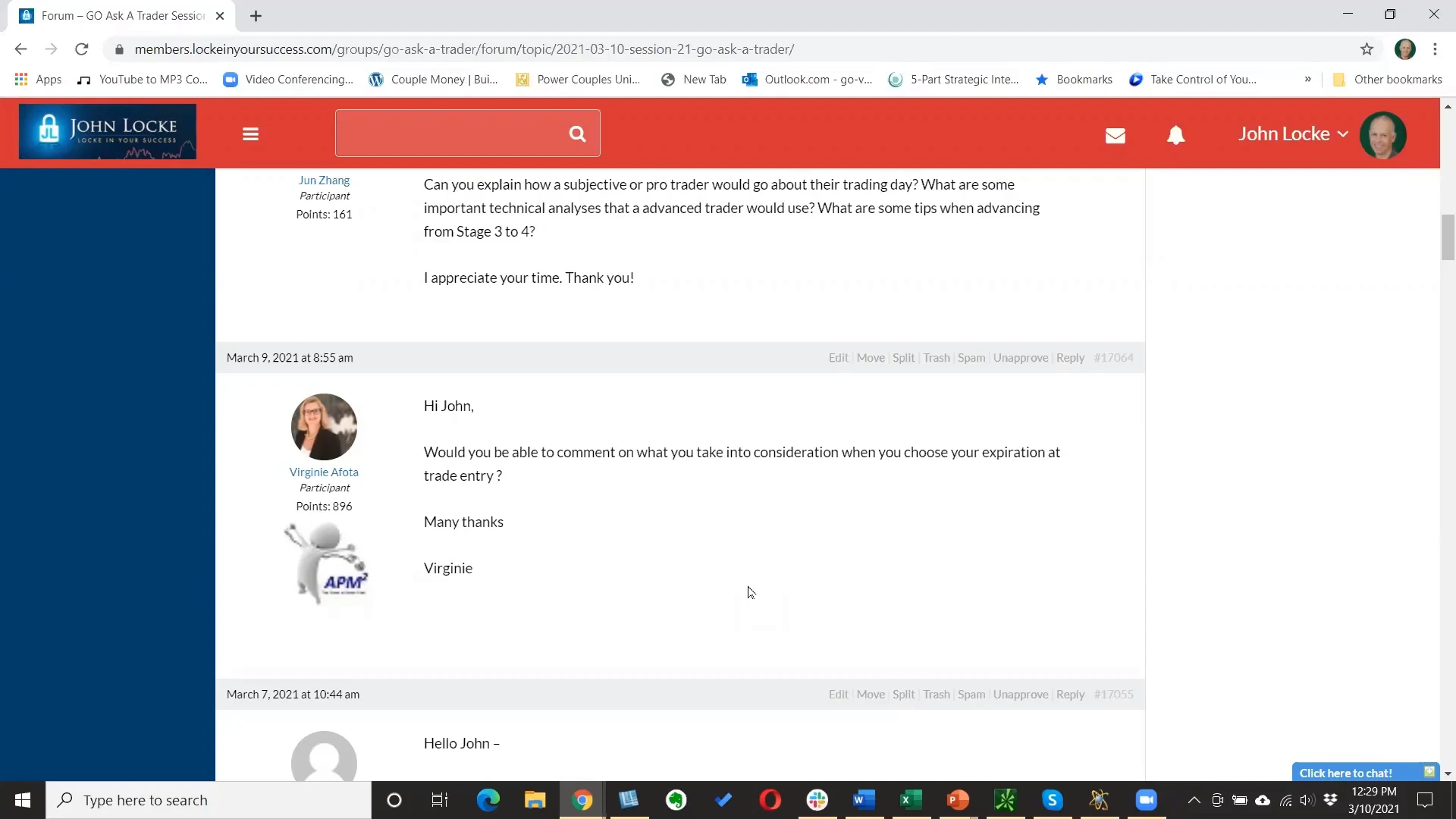Screen dimensions: 1456x819
Task: Click John Locke logo in header
Action: [108, 132]
